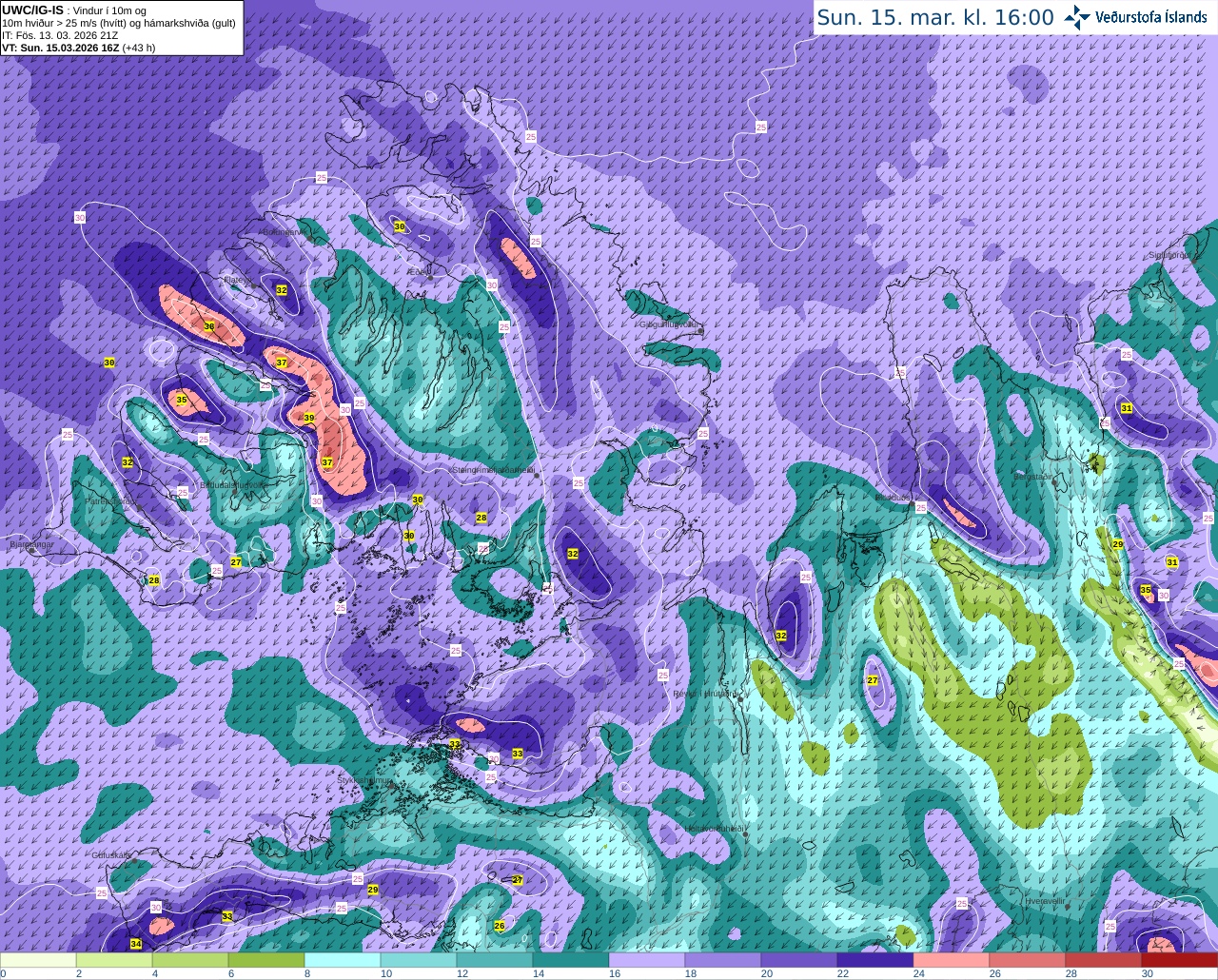Pick the light cyan 8–10 legend swatch
The height and width of the screenshot is (980, 1218).
click(343, 960)
